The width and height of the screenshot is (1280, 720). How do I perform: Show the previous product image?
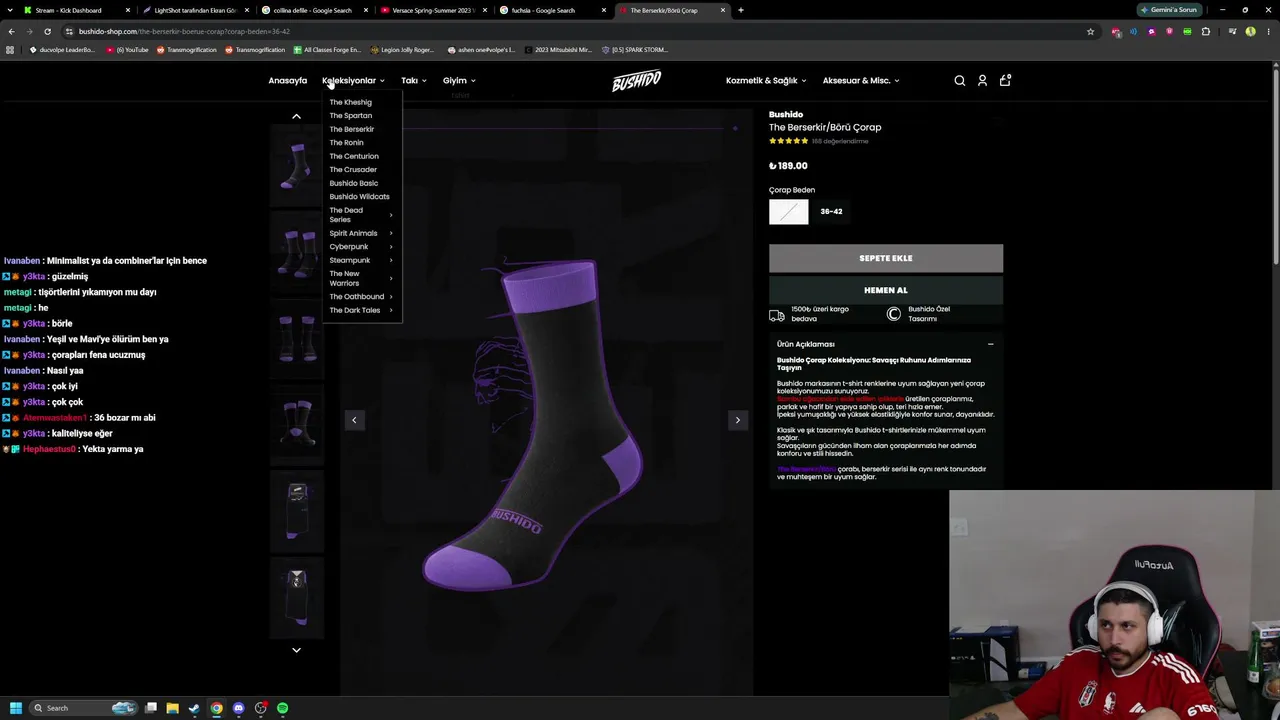354,420
